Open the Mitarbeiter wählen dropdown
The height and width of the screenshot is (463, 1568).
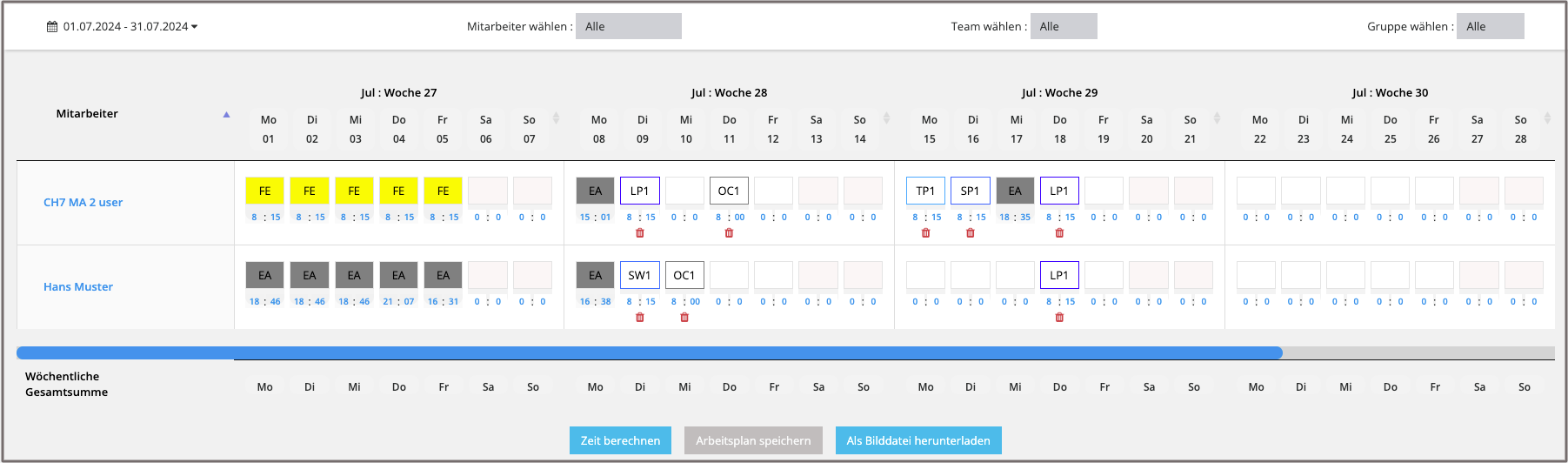[x=628, y=27]
